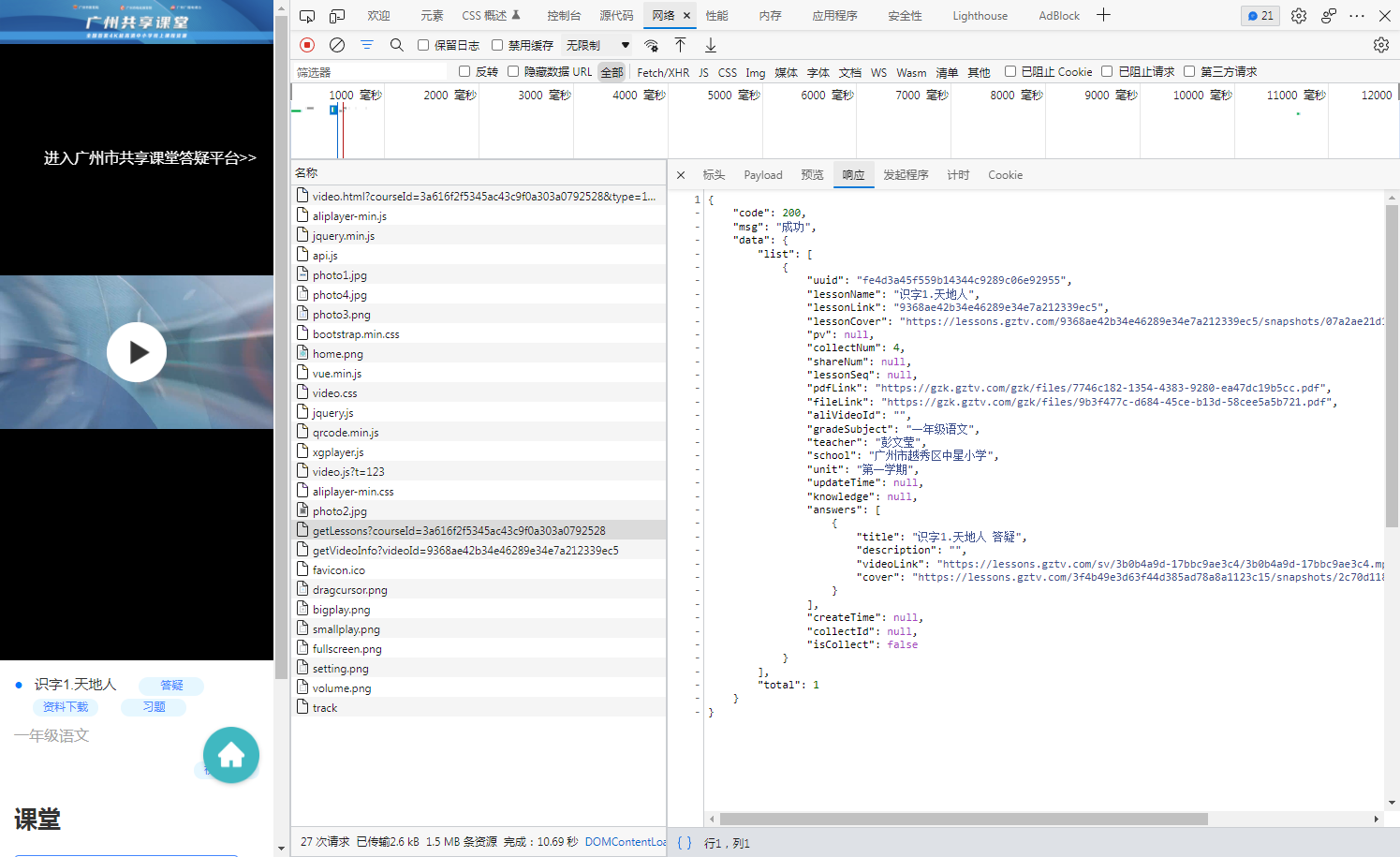Open the Payload details tab
The image size is (1400, 857).
[x=763, y=175]
